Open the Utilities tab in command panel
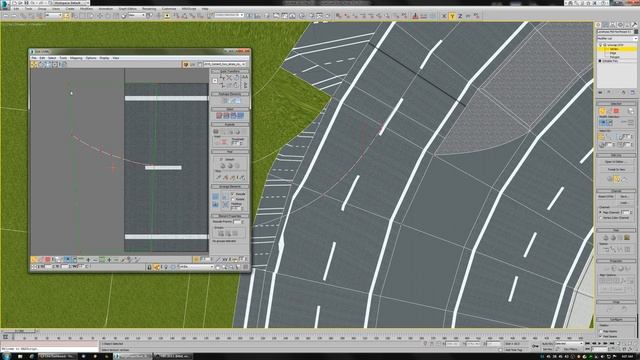 pyautogui.click(x=634, y=25)
